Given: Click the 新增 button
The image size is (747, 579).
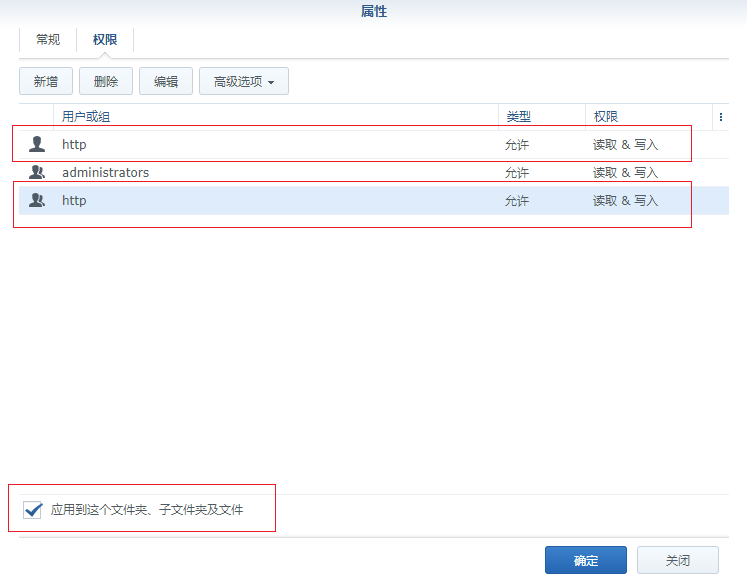Looking at the screenshot, I should pyautogui.click(x=46, y=82).
